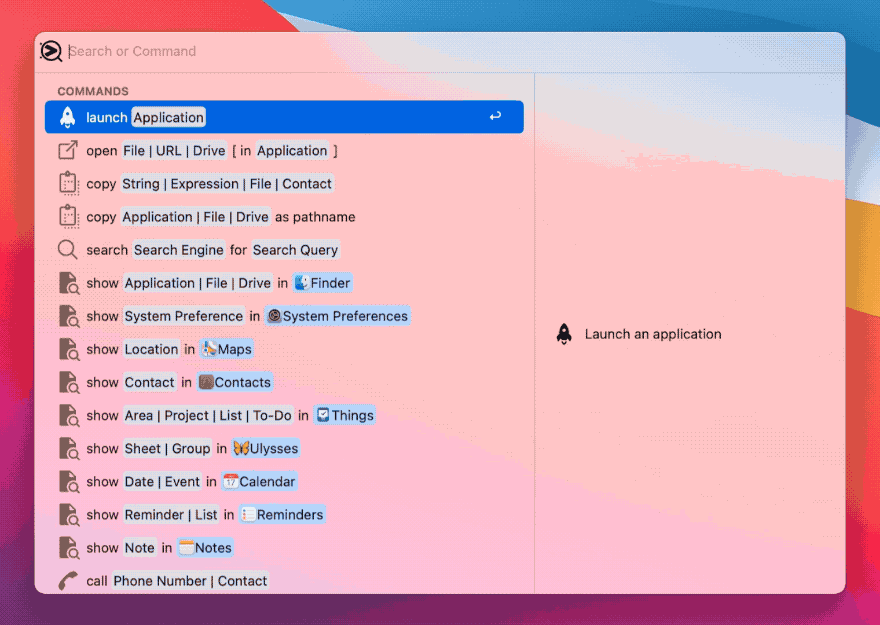Select the System Preference placeholder
Viewport: 880px width, 625px height.
point(184,316)
